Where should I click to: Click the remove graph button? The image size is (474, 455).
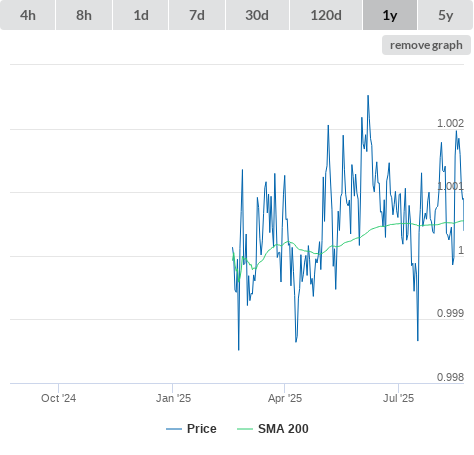pyautogui.click(x=426, y=45)
